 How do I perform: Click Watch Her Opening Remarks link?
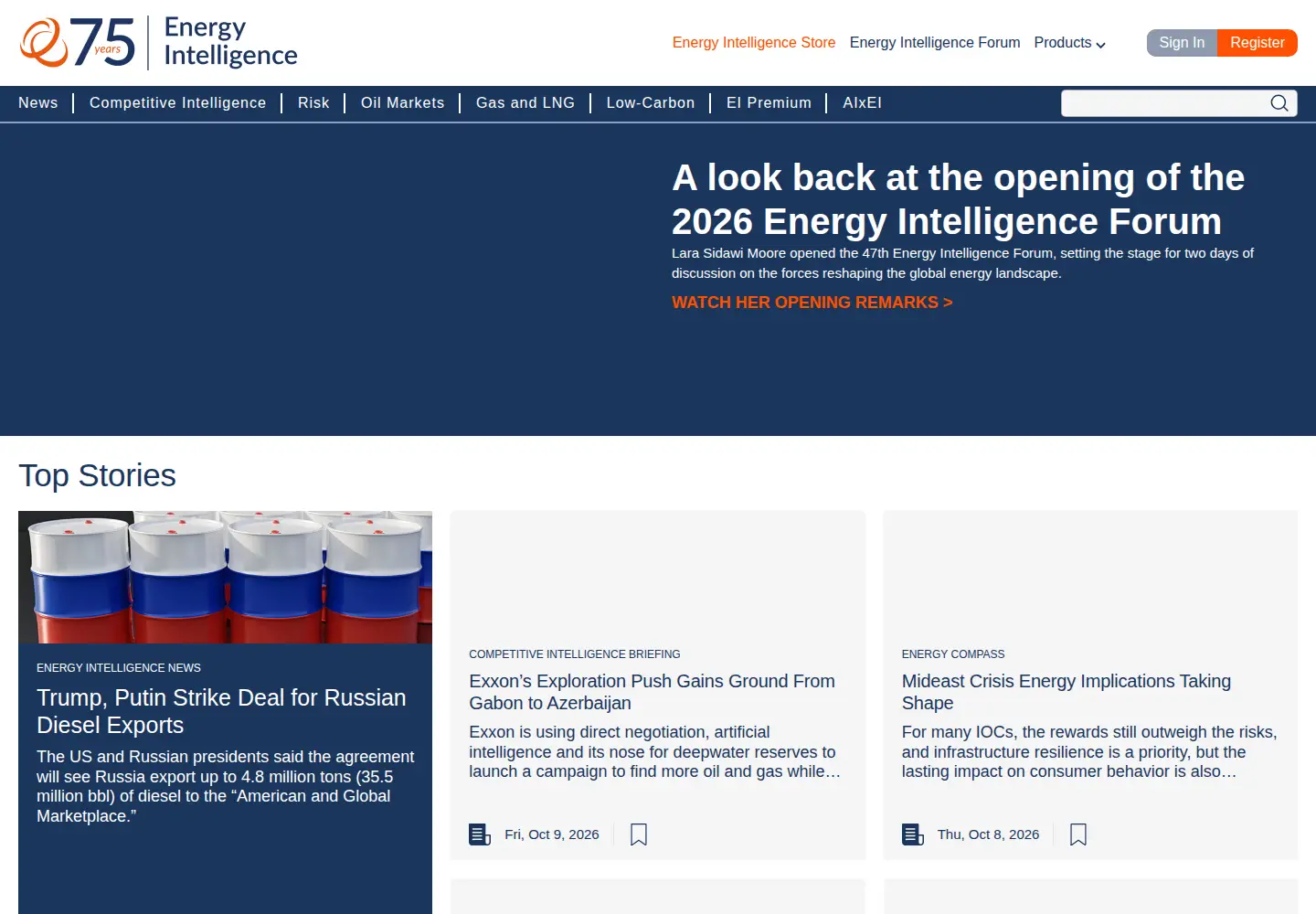point(812,303)
